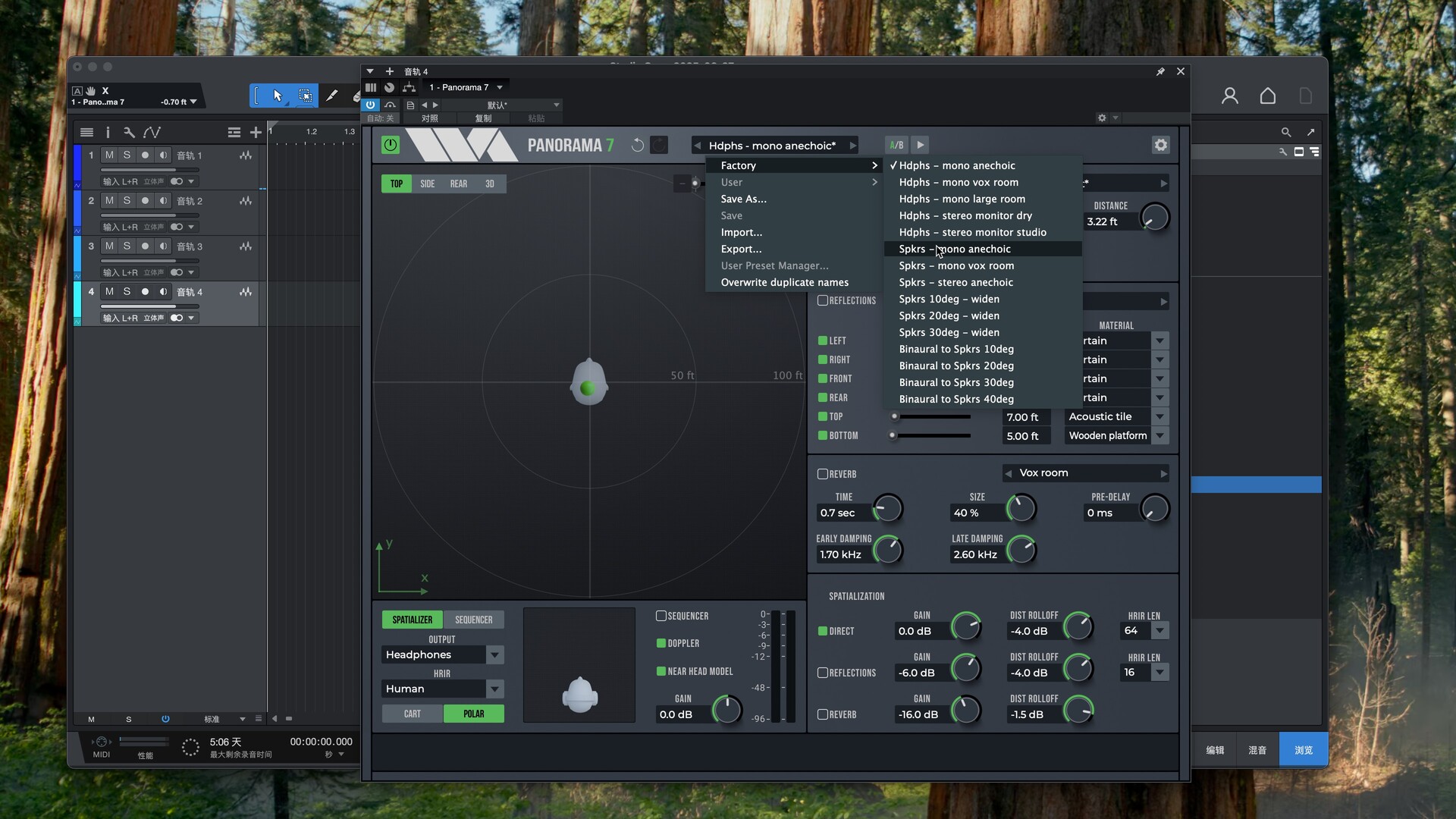Click the sound source dot on head

point(587,388)
